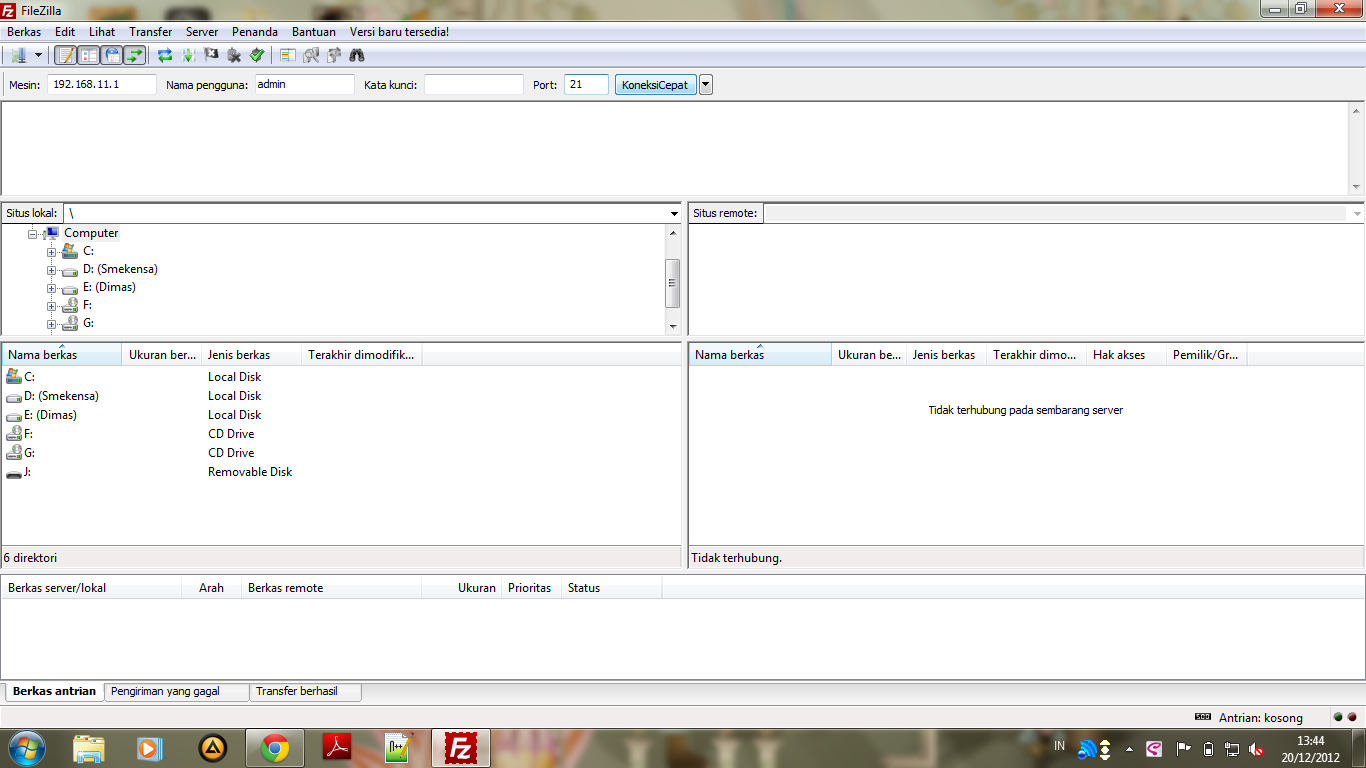Refresh the file and folder lists
The width and height of the screenshot is (1366, 768).
pos(165,55)
